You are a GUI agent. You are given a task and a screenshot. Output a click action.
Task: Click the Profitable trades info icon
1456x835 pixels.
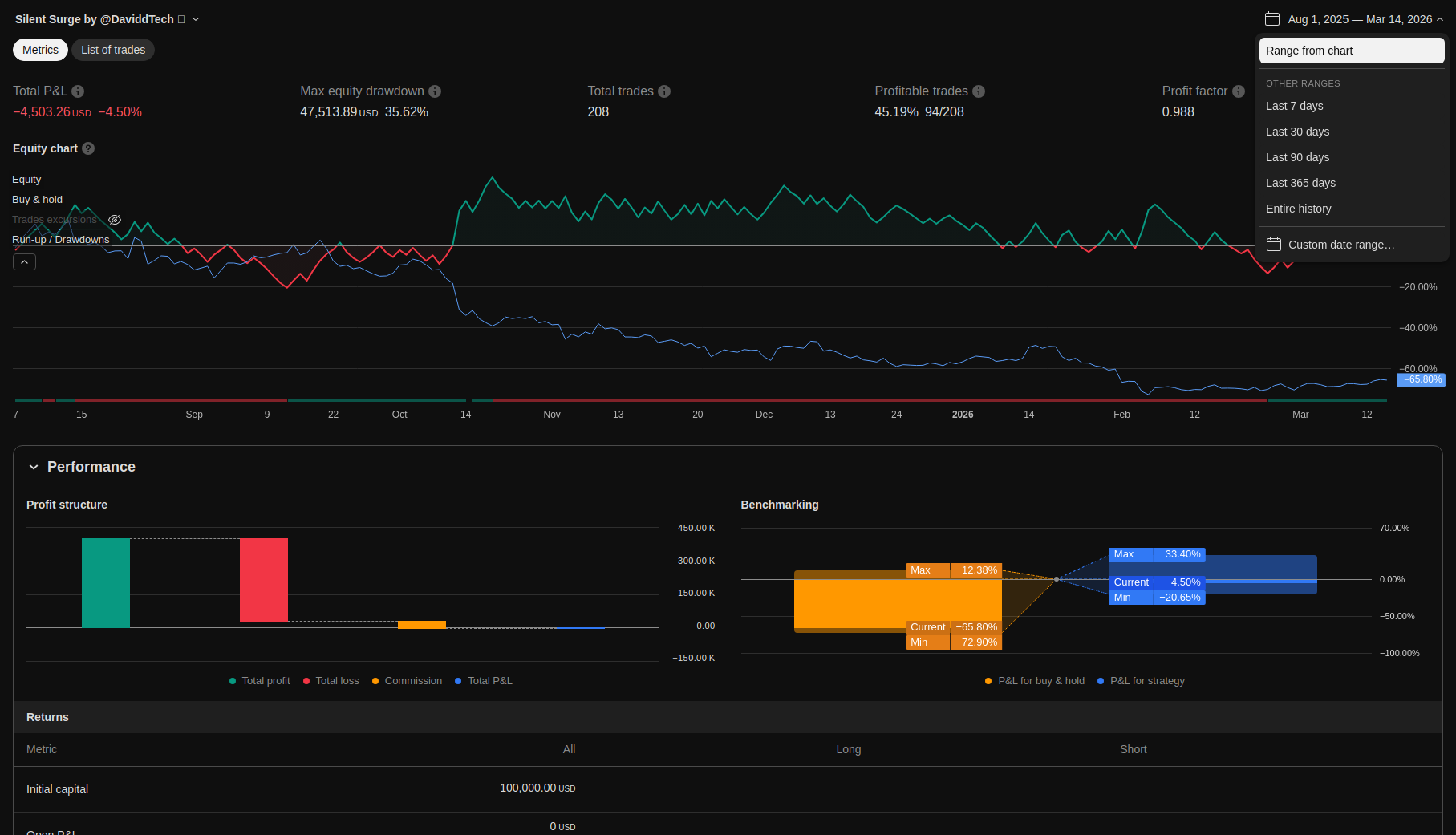point(979,91)
